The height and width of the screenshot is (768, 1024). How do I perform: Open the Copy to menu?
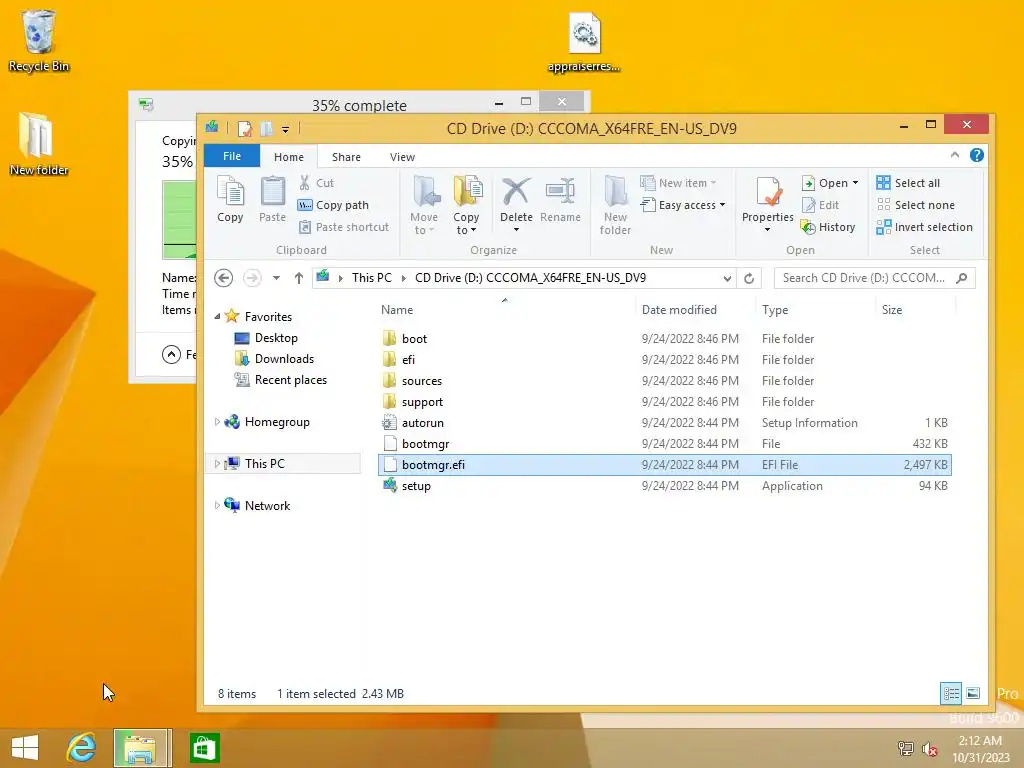[466, 206]
